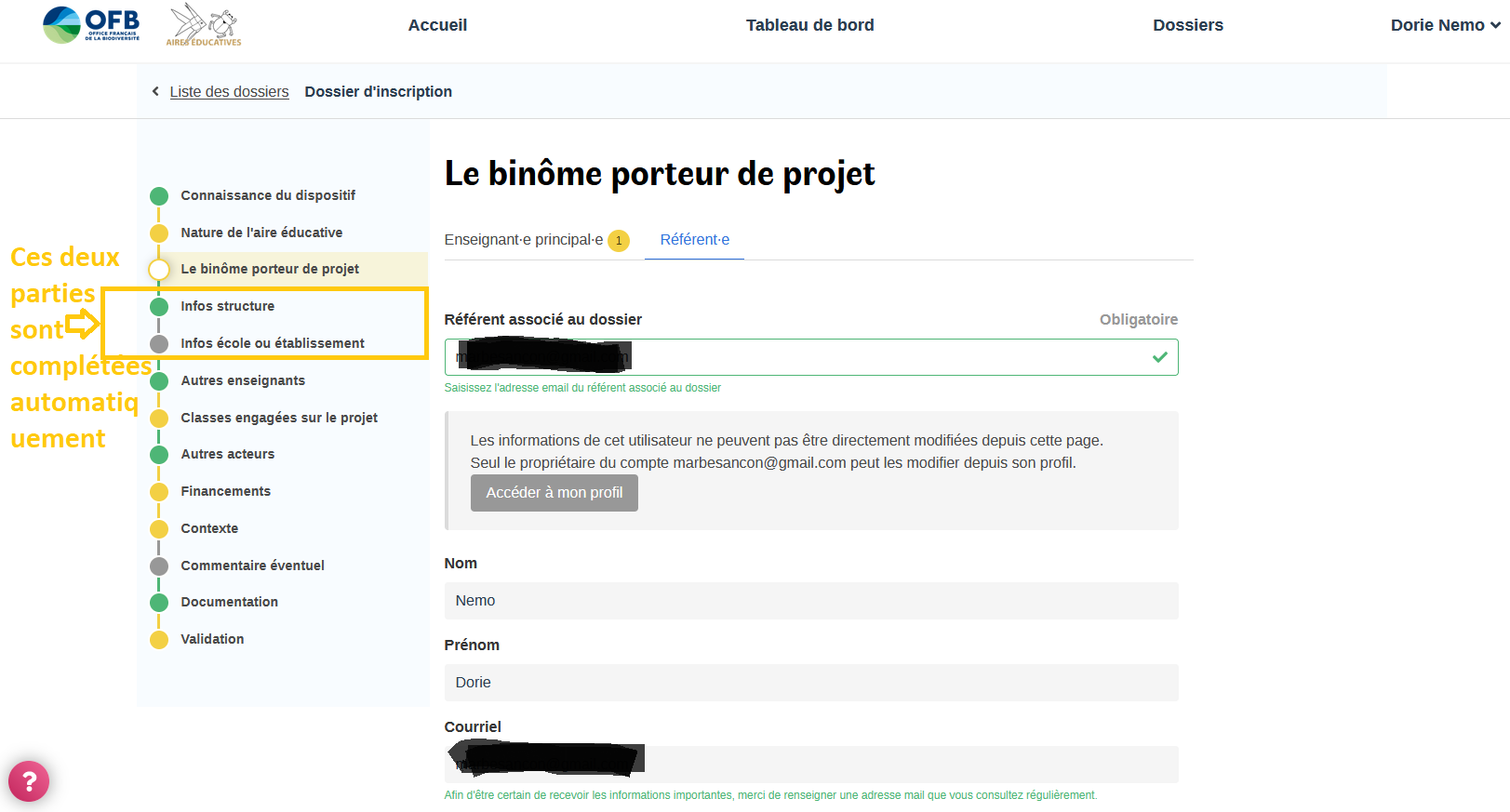Click the grey dot for Commentaire éventuel

(159, 566)
